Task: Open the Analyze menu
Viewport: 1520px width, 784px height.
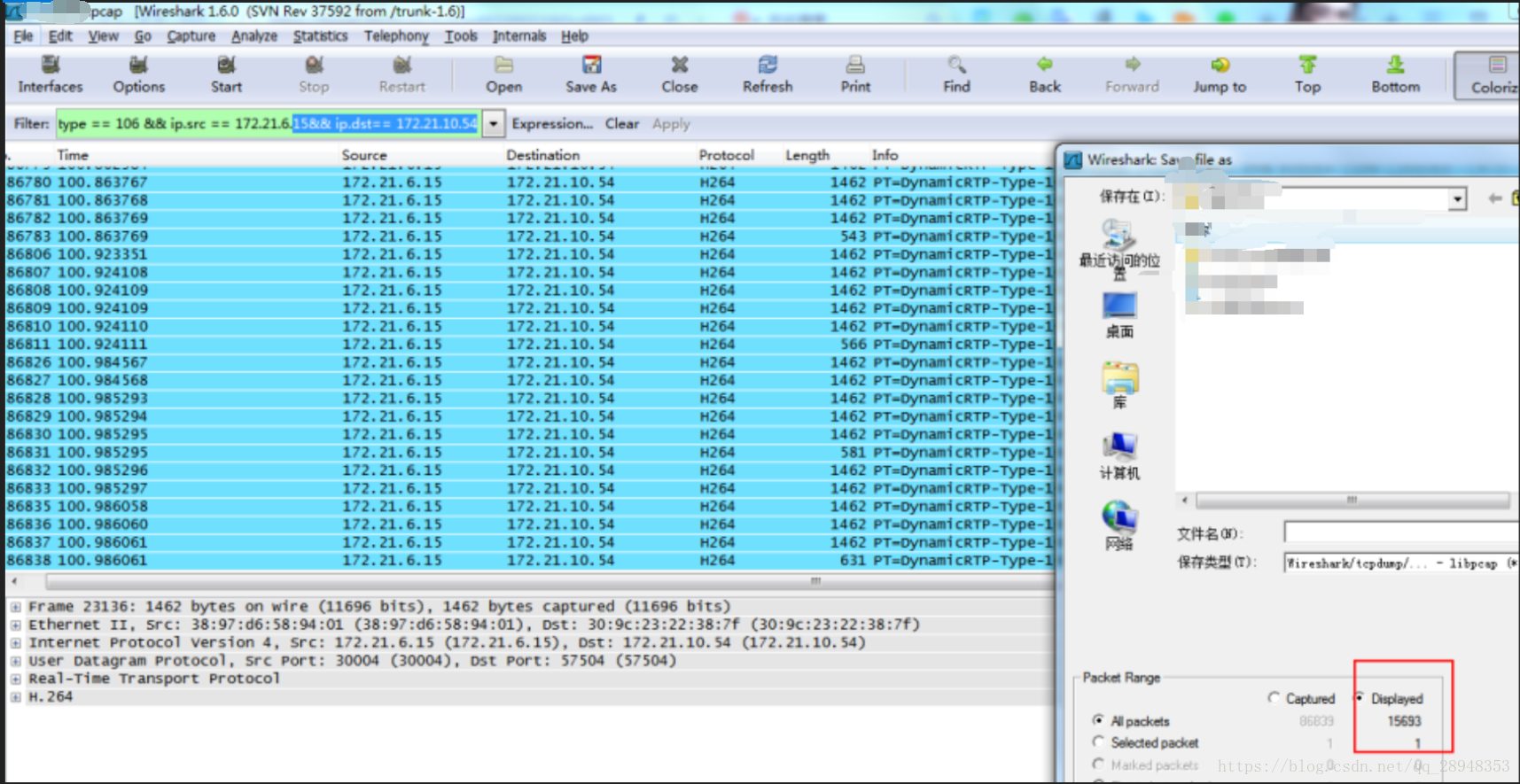Action: point(254,35)
